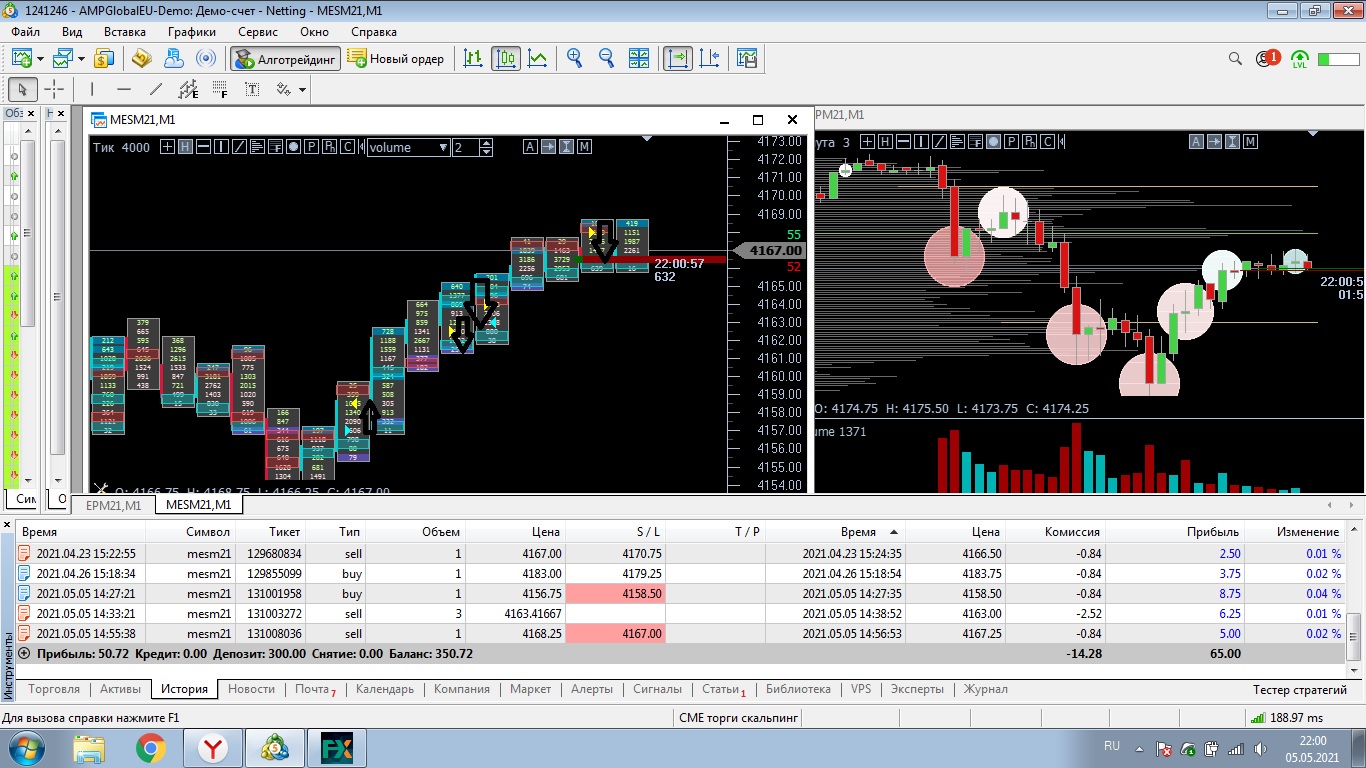Open the shapes tool dropdown arrow
Screen dimensions: 1366x768
pyautogui.click(x=302, y=89)
